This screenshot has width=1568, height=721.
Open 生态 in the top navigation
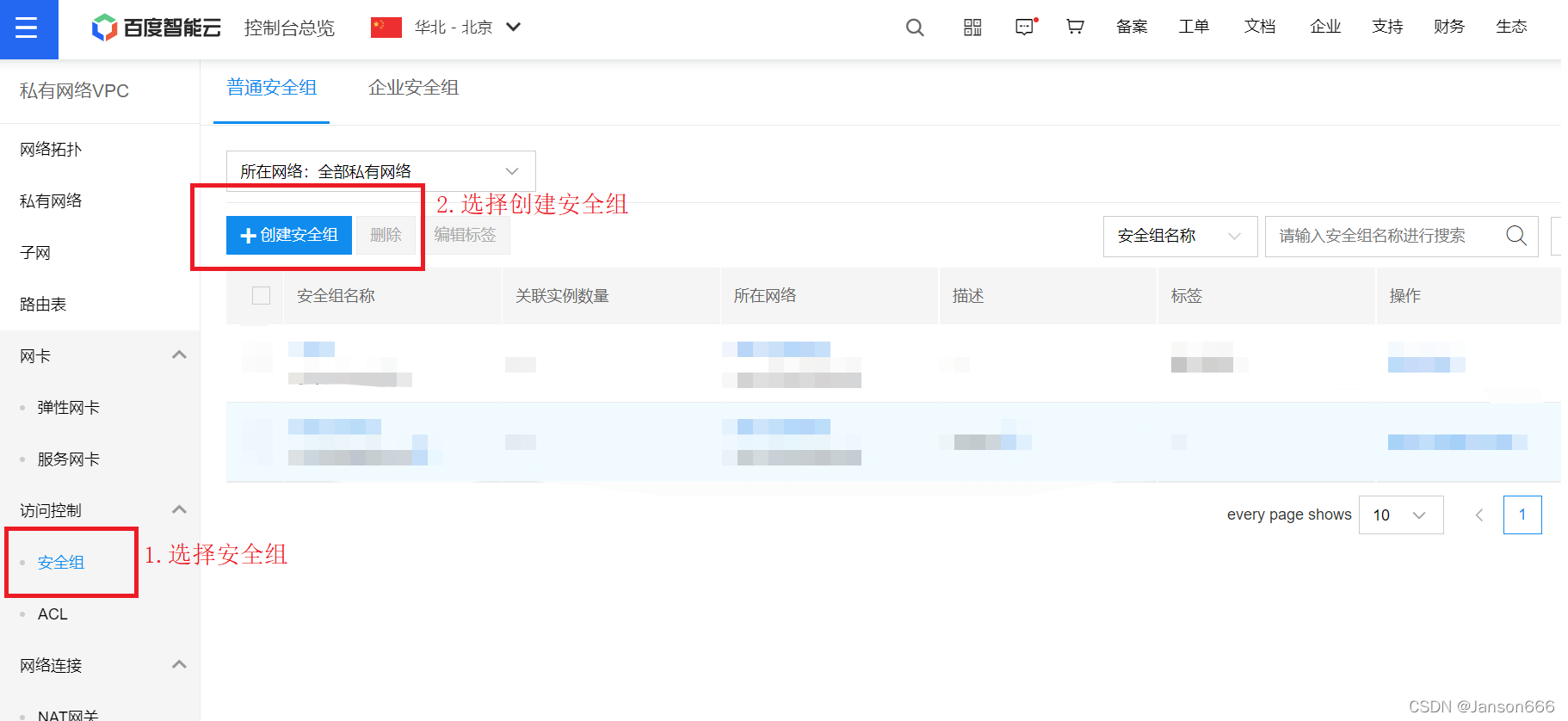1511,27
